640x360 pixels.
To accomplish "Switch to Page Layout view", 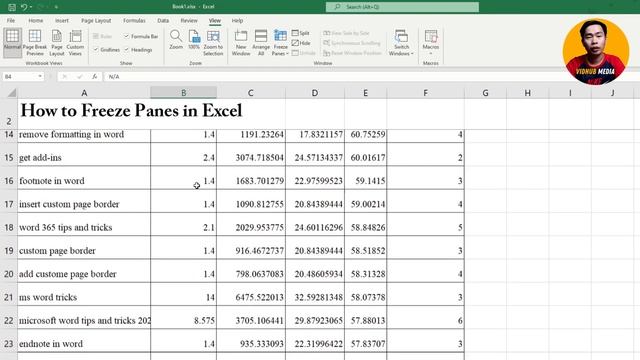I will point(57,42).
